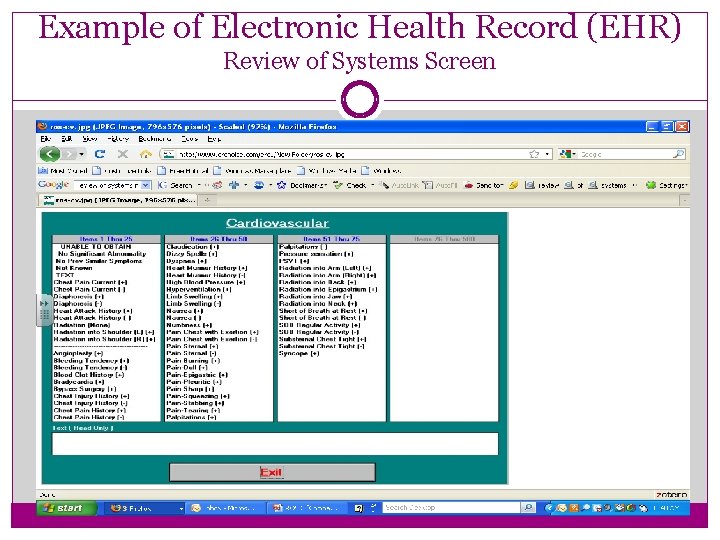Bookmark this page with the star icon
Image resolution: width=720 pixels, height=540 pixels.
tap(534, 154)
